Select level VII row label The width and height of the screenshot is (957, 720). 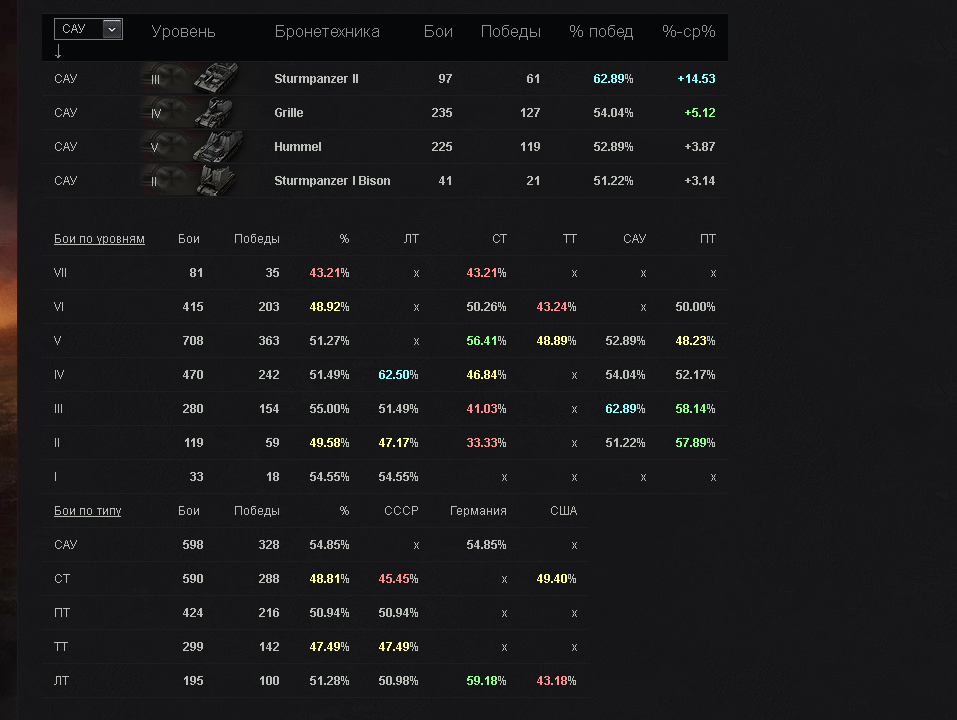tap(60, 273)
